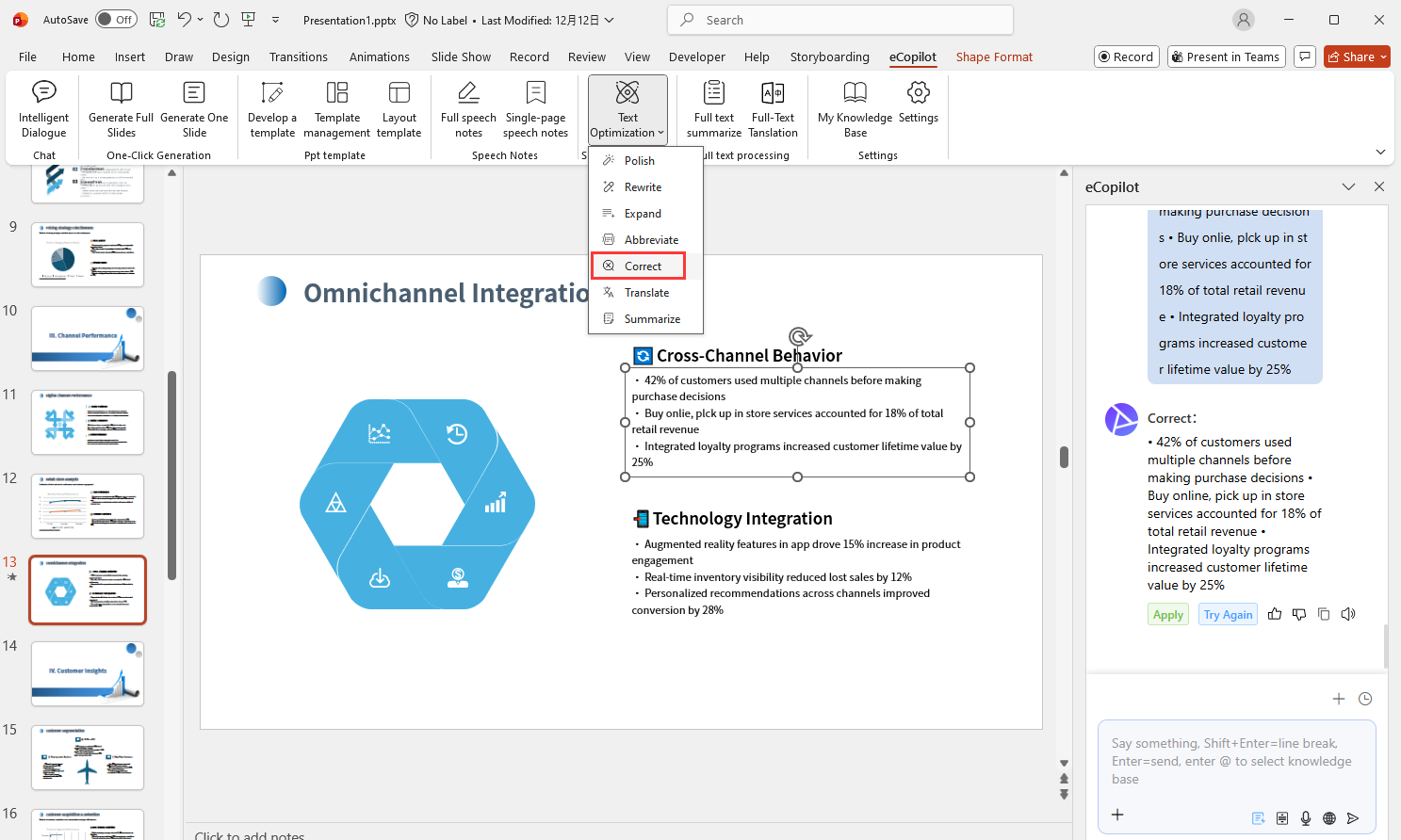Select slide 12 thumbnail
Image resolution: width=1401 pixels, height=840 pixels.
pos(88,506)
